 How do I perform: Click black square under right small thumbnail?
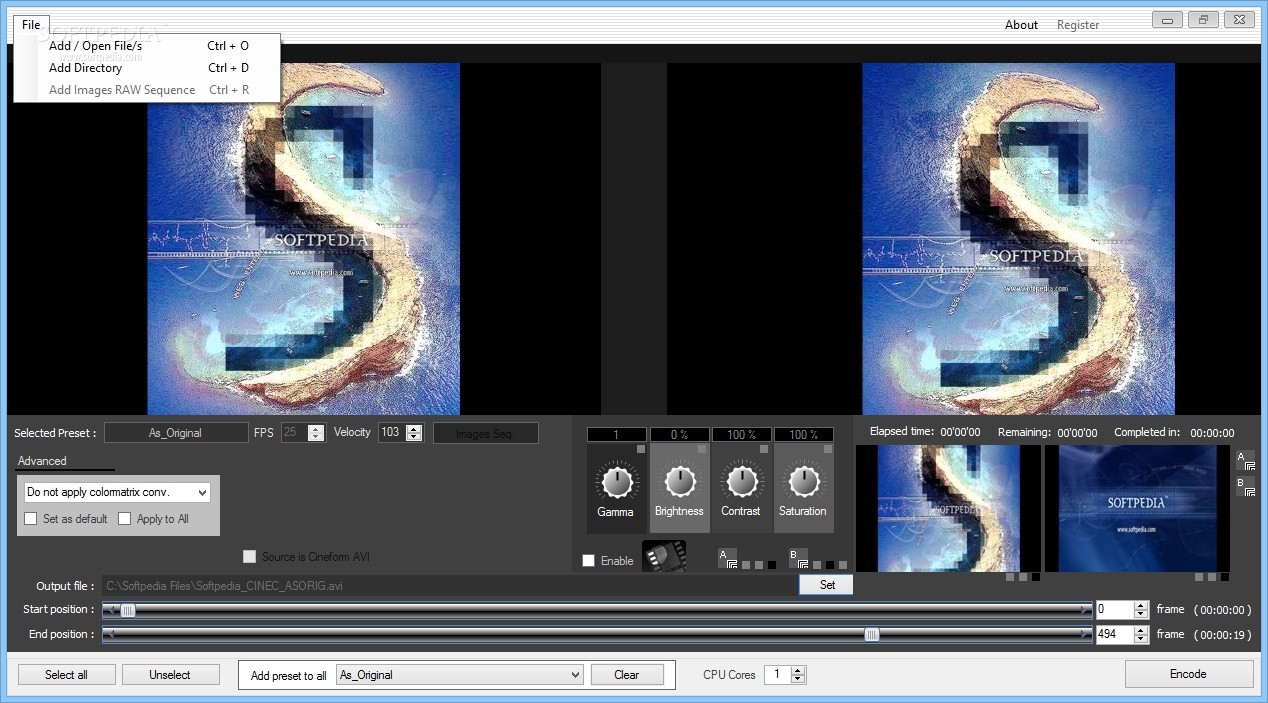coord(1224,577)
